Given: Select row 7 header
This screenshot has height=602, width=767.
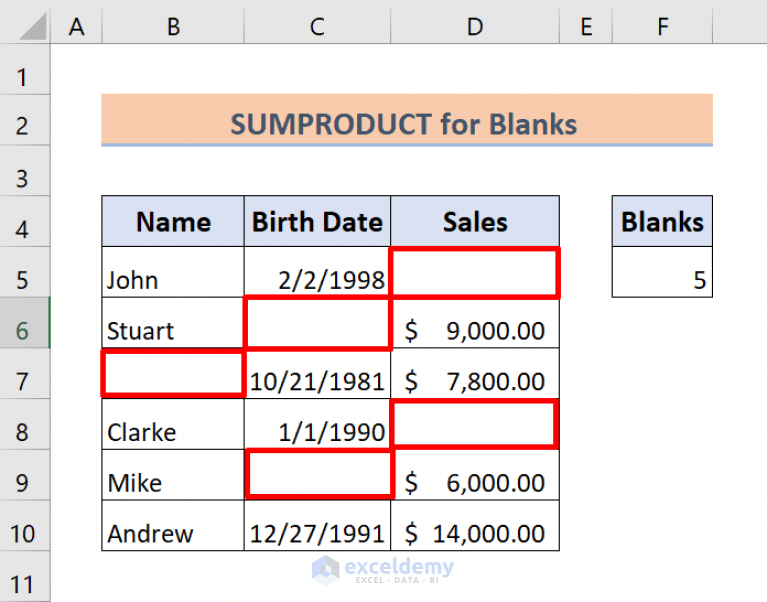Looking at the screenshot, I should coord(25,374).
